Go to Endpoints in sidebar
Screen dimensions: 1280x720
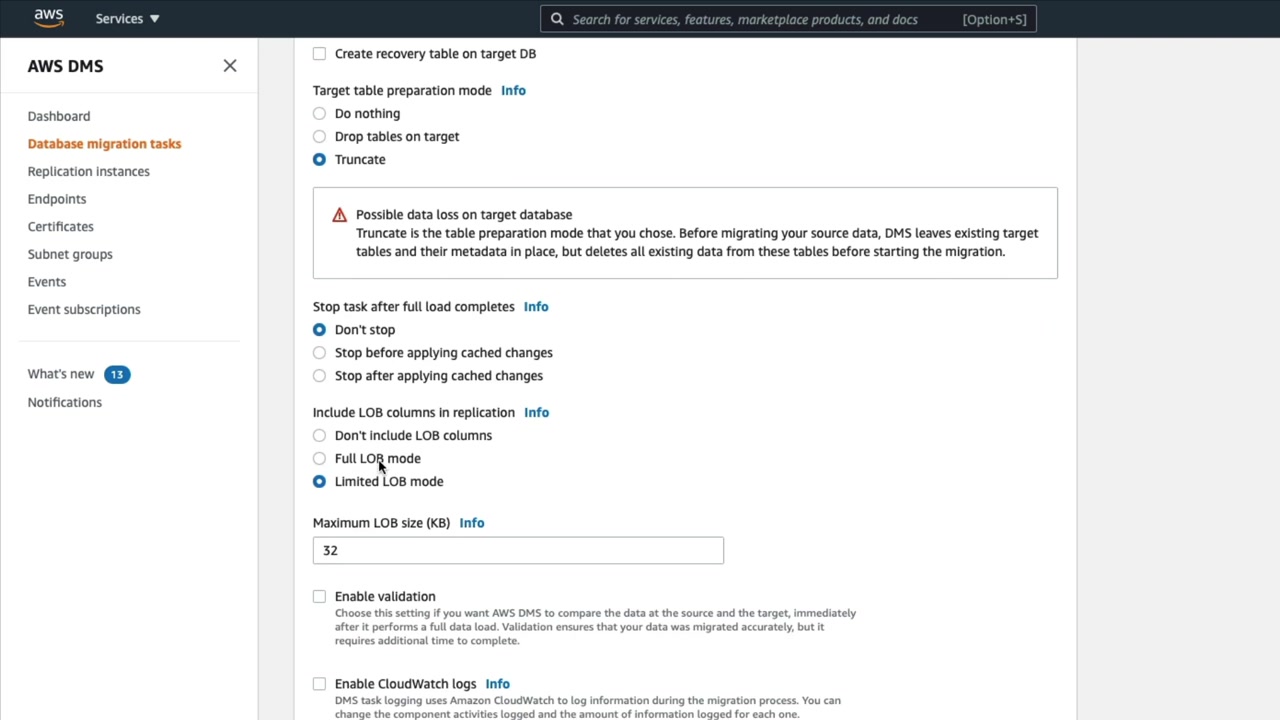pos(57,199)
